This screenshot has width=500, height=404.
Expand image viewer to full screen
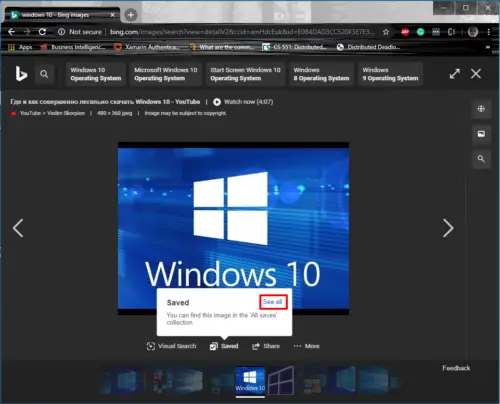pos(455,74)
